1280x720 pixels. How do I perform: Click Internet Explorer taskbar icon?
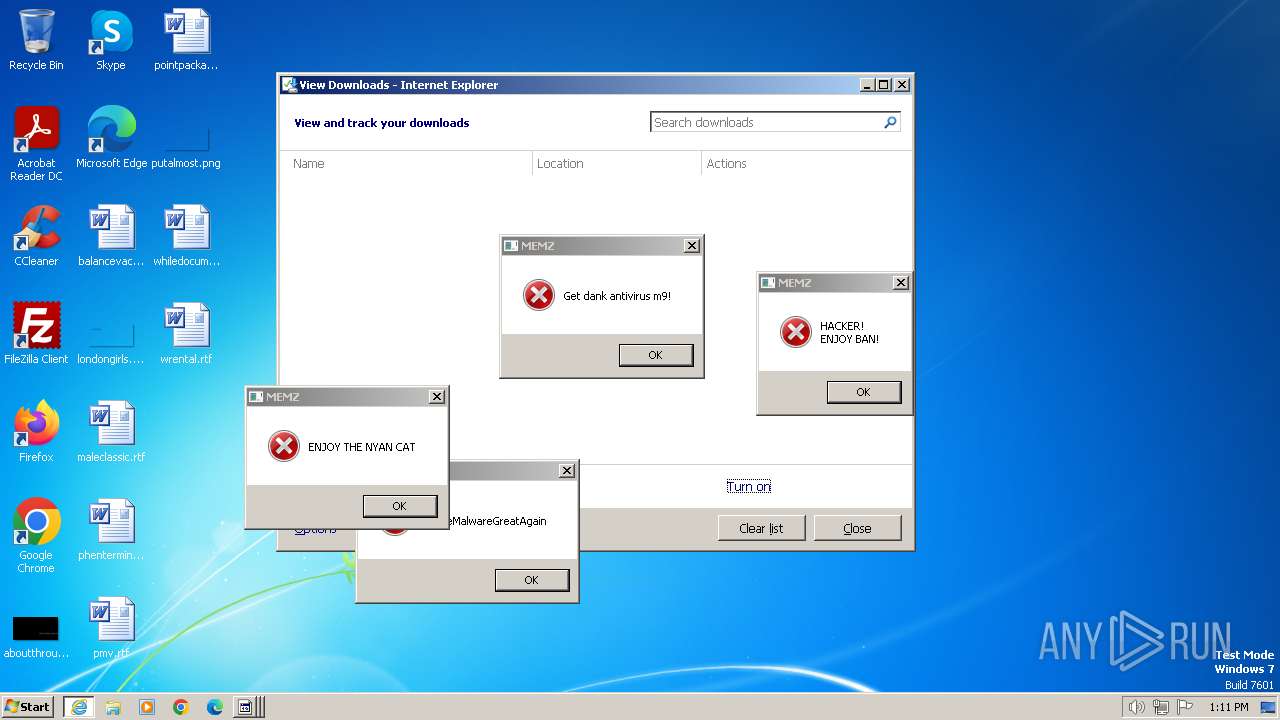[x=79, y=707]
